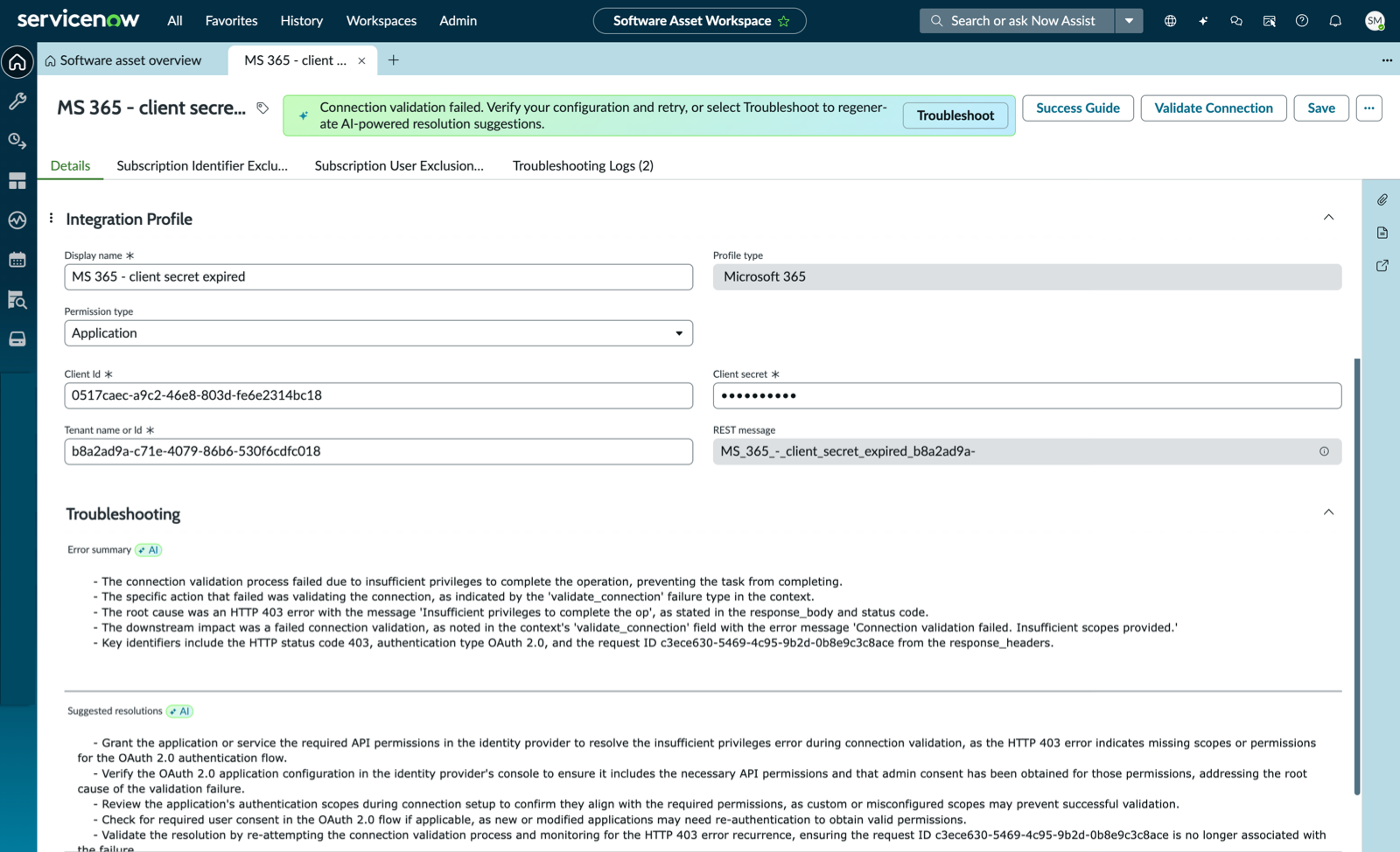Viewport: 1400px width, 852px height.
Task: Click the Troubleshoot button
Action: pos(955,115)
